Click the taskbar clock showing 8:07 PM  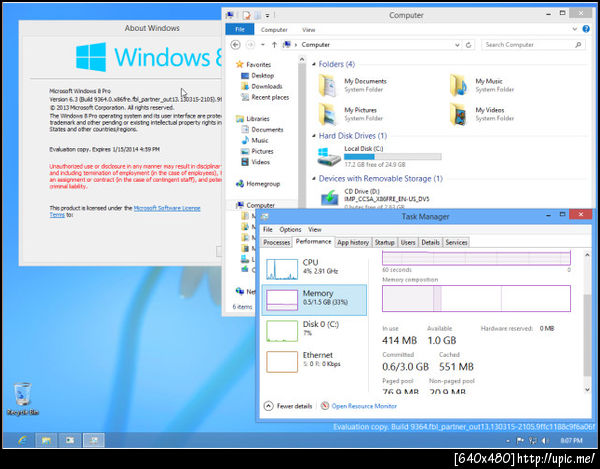click(x=571, y=441)
